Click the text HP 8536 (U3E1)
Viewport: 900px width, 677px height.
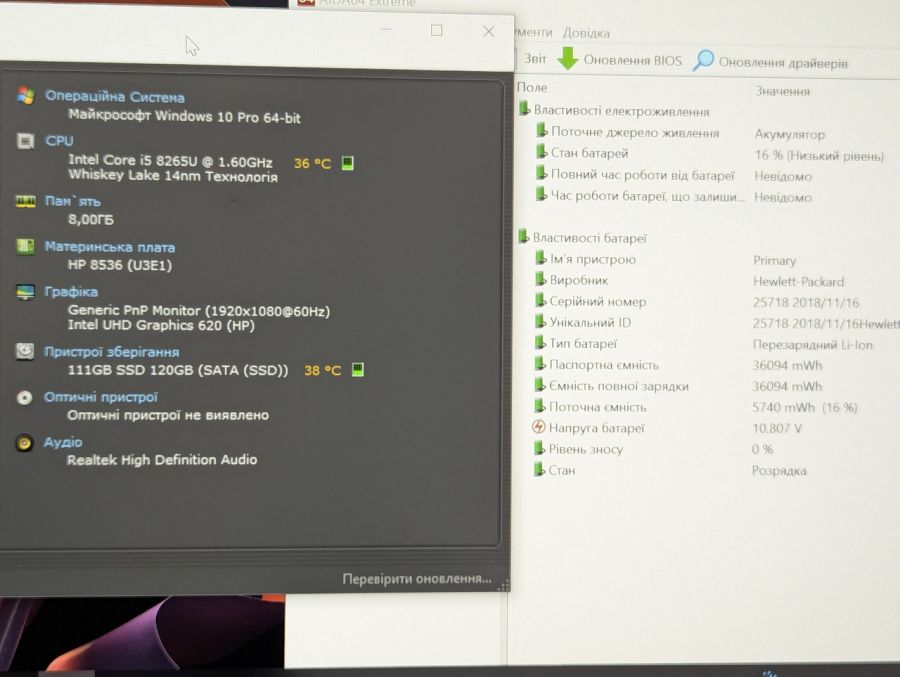pyautogui.click(x=119, y=265)
